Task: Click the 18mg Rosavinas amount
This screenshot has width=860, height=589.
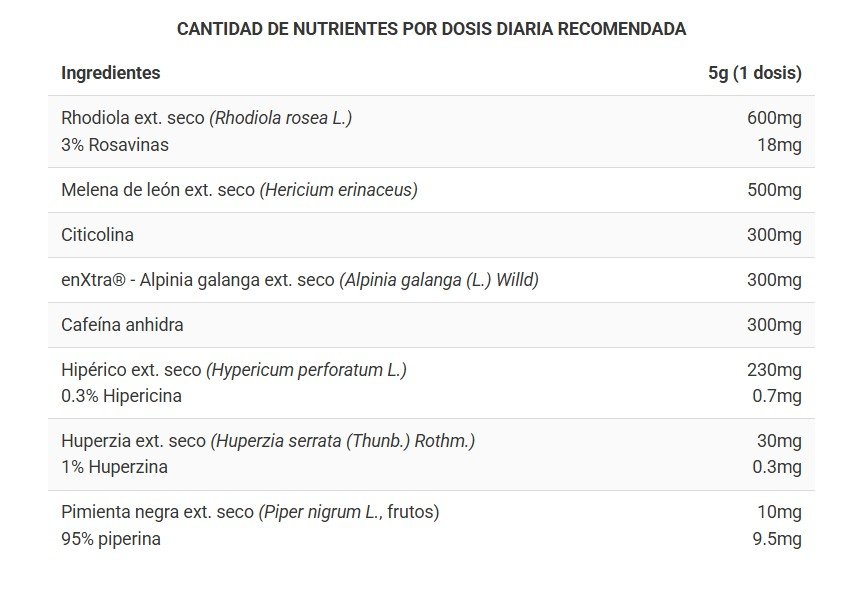Action: tap(779, 145)
